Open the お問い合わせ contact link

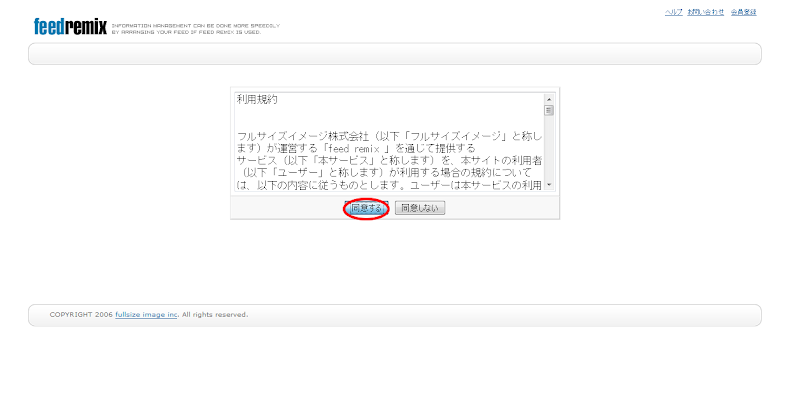pos(706,12)
